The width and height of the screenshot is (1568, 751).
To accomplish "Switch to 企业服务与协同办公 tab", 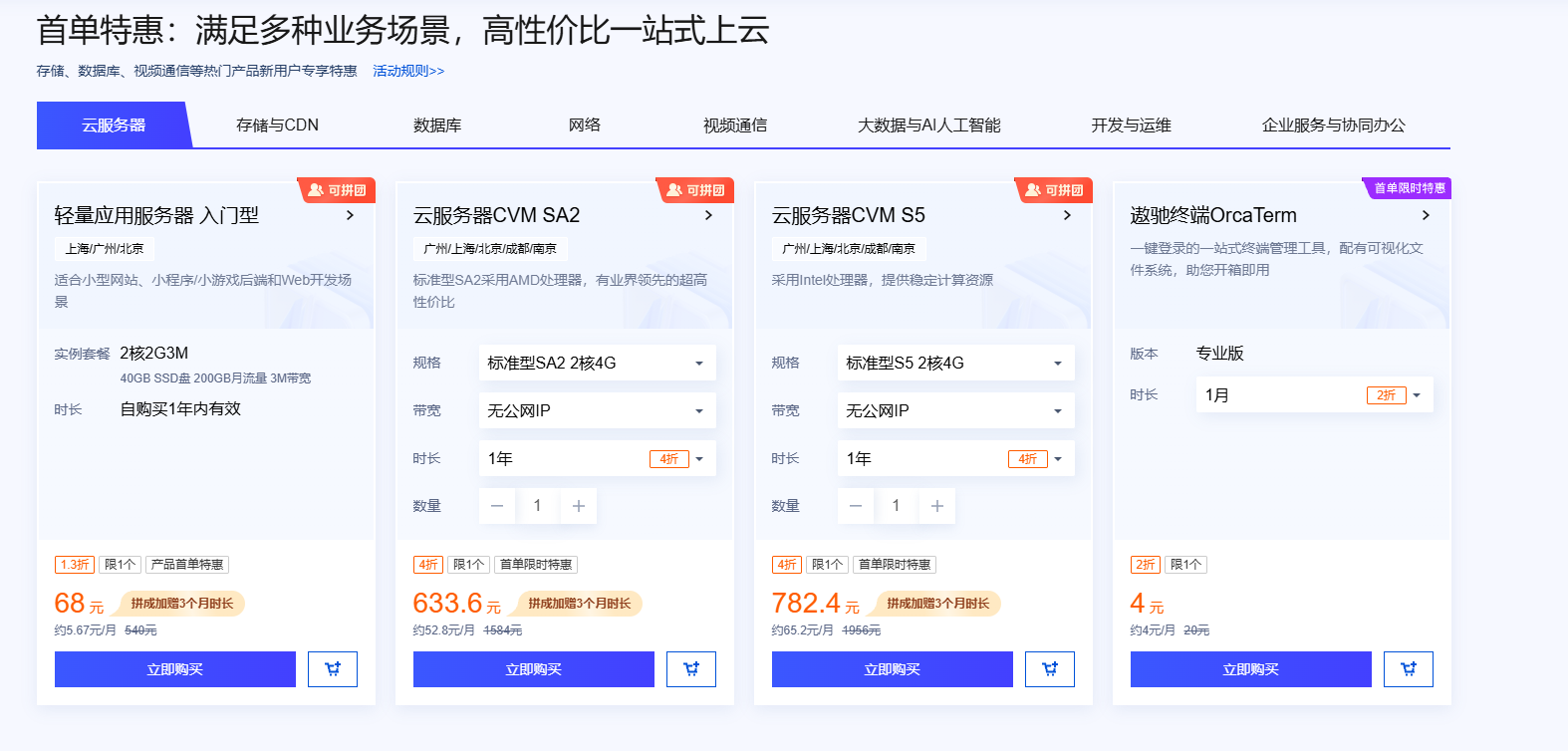I will pos(1333,125).
